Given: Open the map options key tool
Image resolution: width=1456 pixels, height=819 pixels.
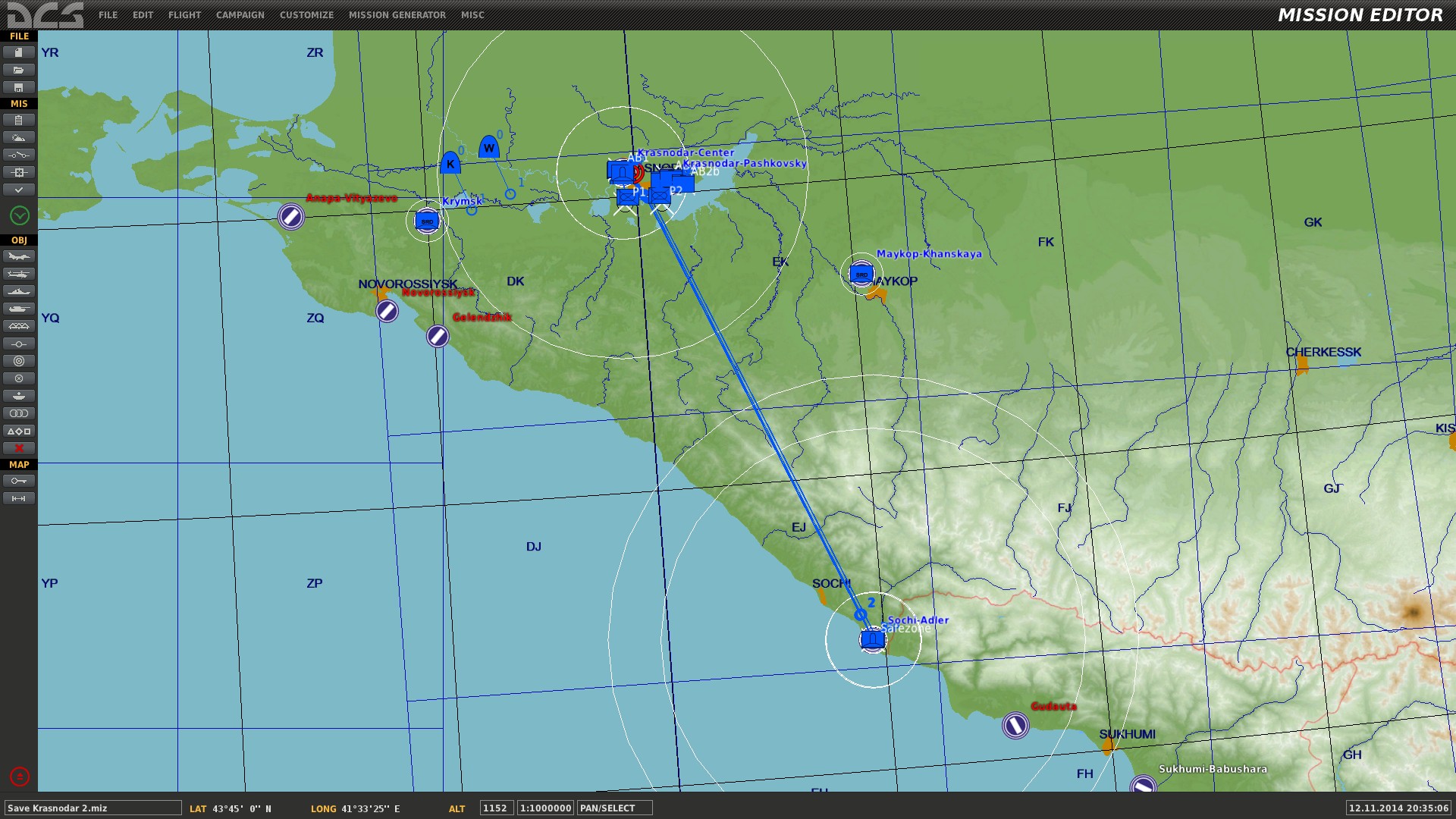Looking at the screenshot, I should click(19, 481).
